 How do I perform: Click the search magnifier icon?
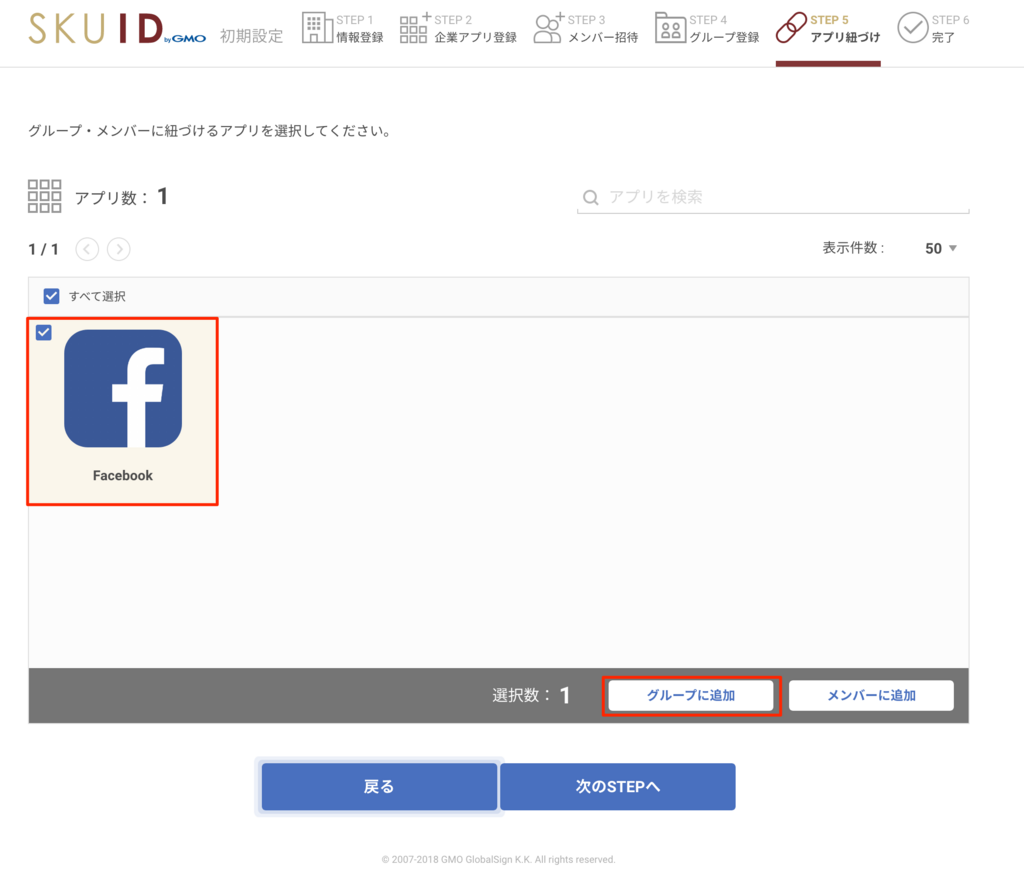(x=590, y=197)
